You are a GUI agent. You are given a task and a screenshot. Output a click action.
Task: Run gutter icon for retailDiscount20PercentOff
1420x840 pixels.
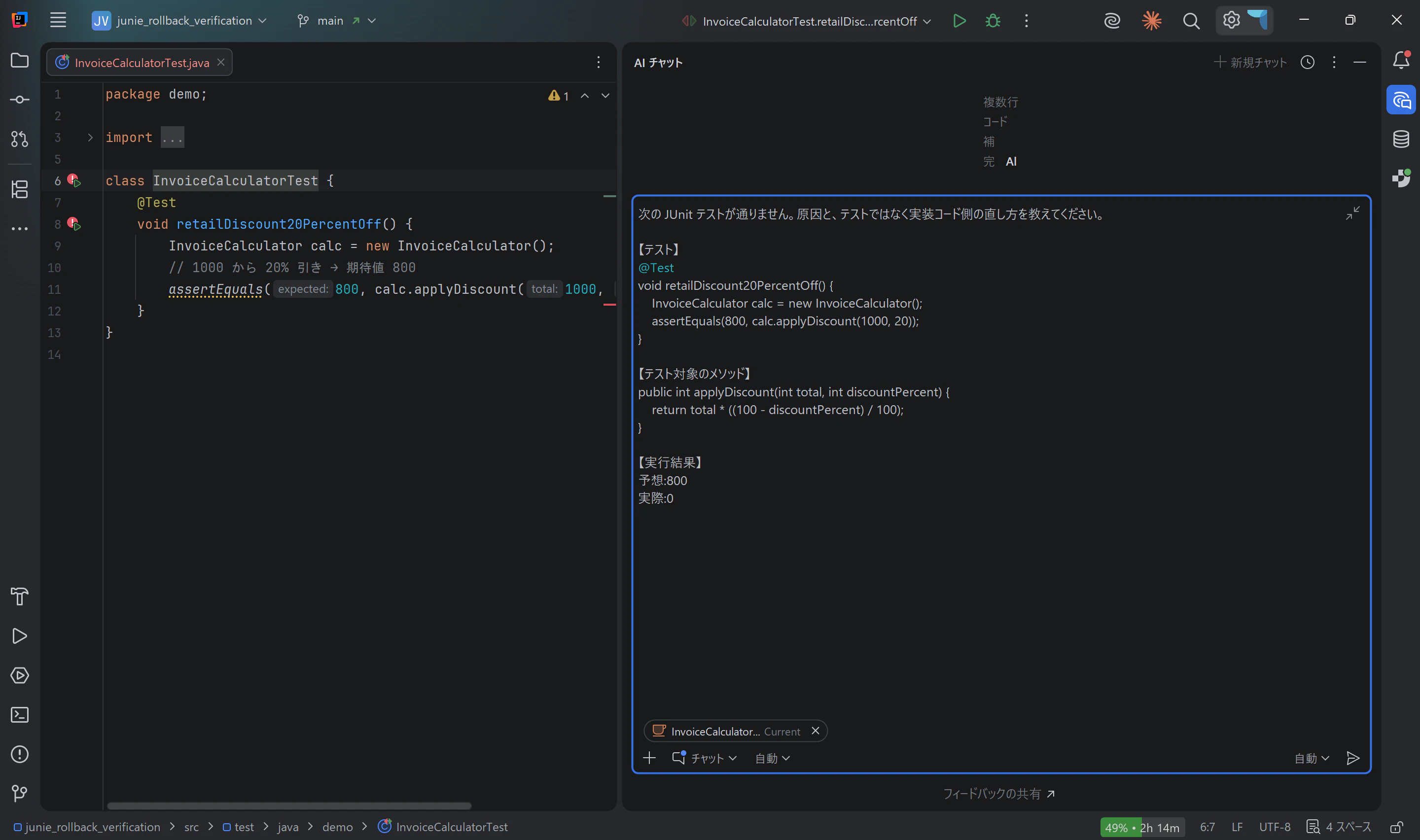pyautogui.click(x=74, y=224)
